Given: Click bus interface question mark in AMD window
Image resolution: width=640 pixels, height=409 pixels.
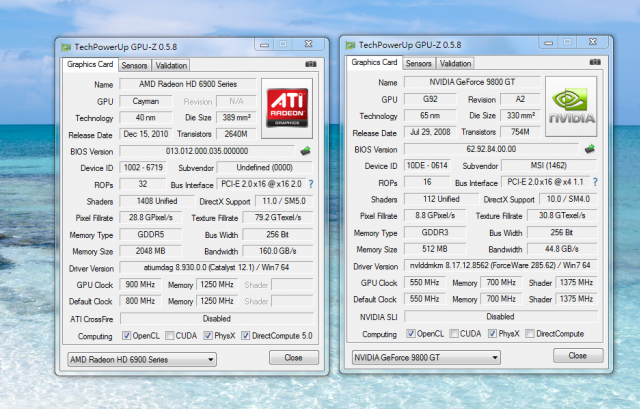Looking at the screenshot, I should point(311,184).
